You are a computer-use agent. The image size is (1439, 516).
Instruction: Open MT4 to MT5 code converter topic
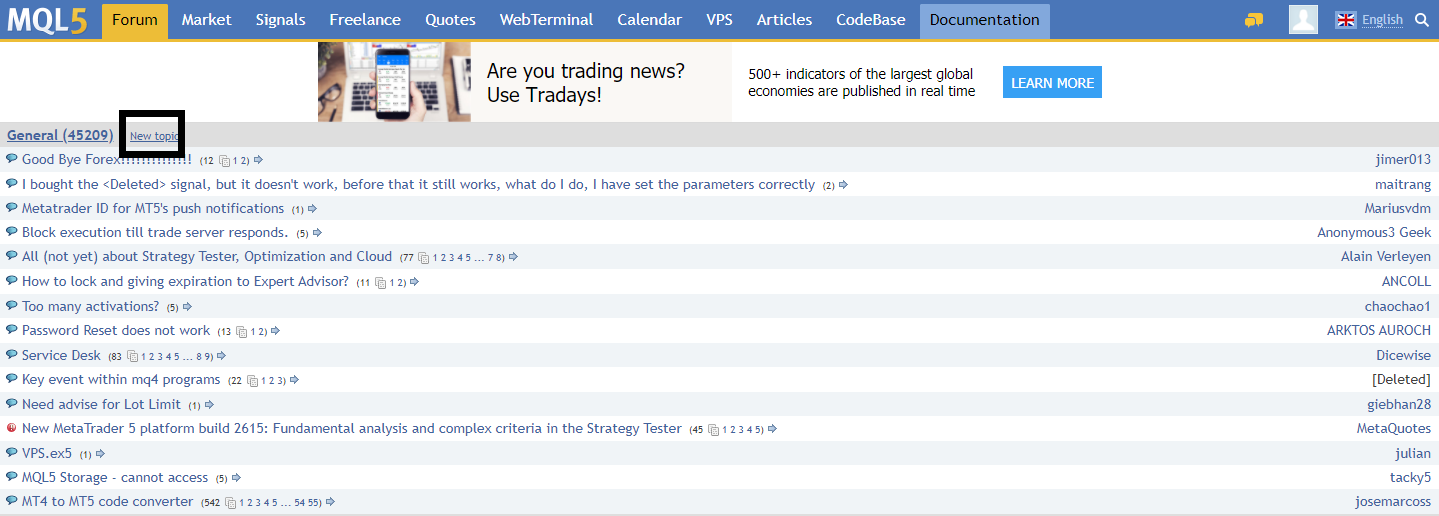pyautogui.click(x=107, y=502)
